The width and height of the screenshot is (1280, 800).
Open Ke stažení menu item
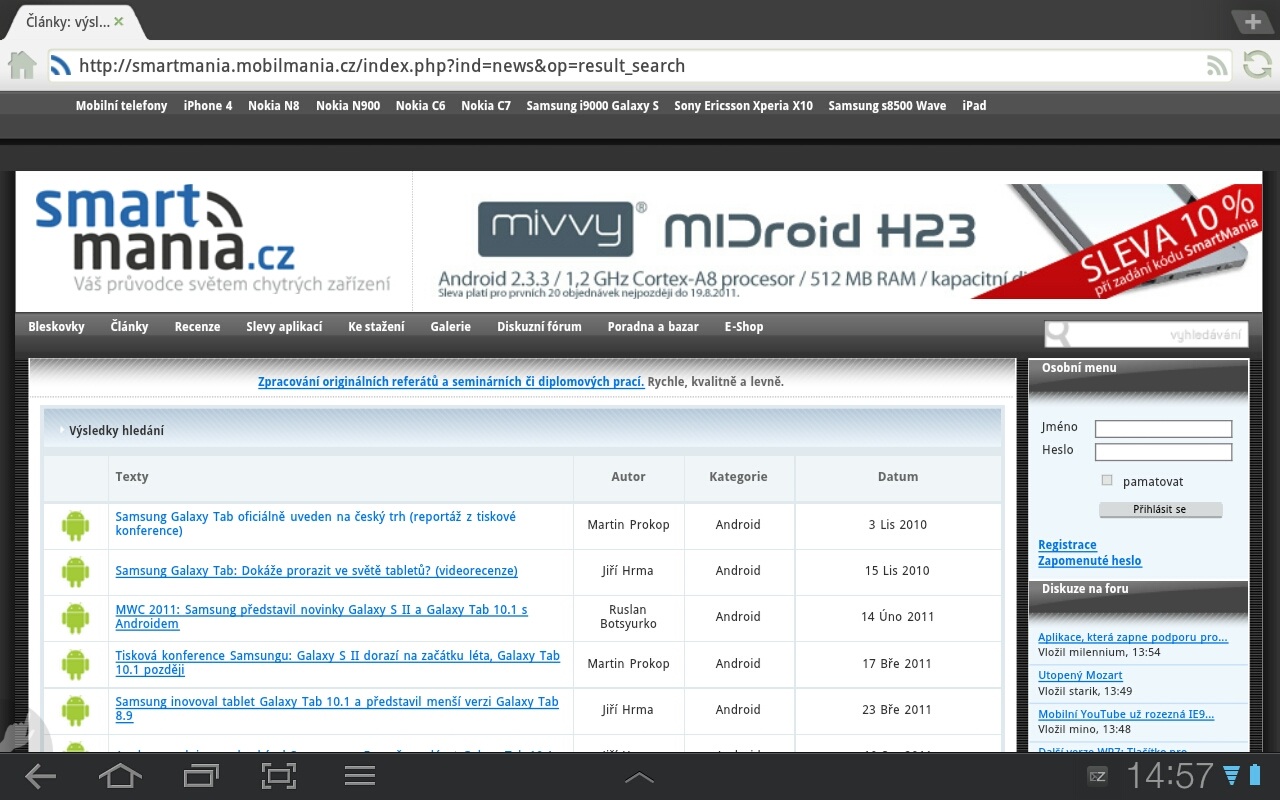tap(376, 327)
